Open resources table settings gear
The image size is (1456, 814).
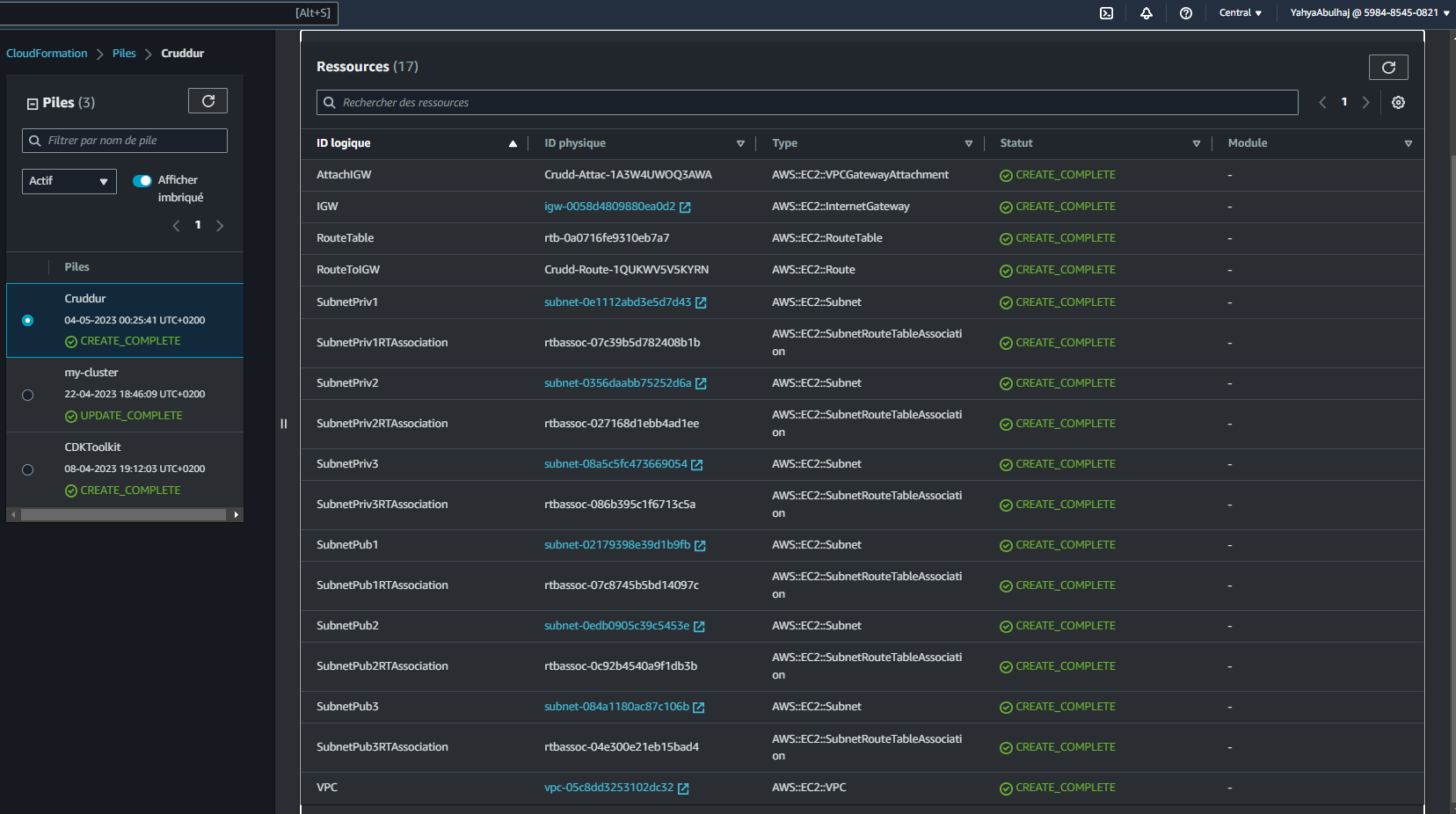(1398, 103)
